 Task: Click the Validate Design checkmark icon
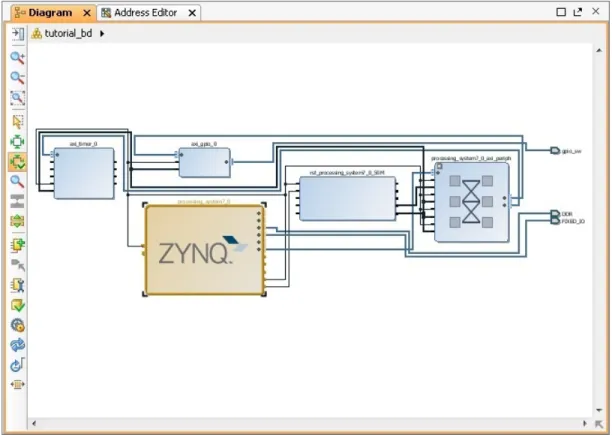coord(18,305)
